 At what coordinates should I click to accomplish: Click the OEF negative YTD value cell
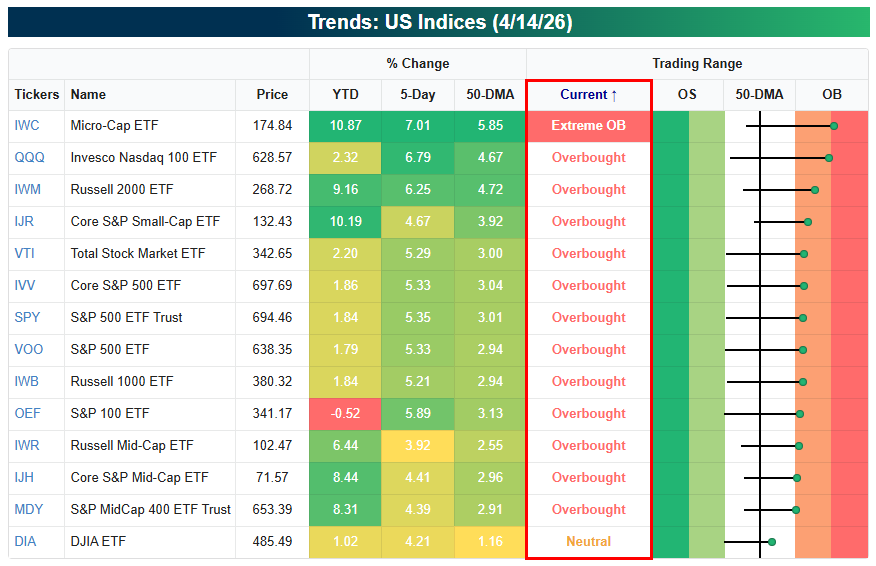tap(345, 413)
